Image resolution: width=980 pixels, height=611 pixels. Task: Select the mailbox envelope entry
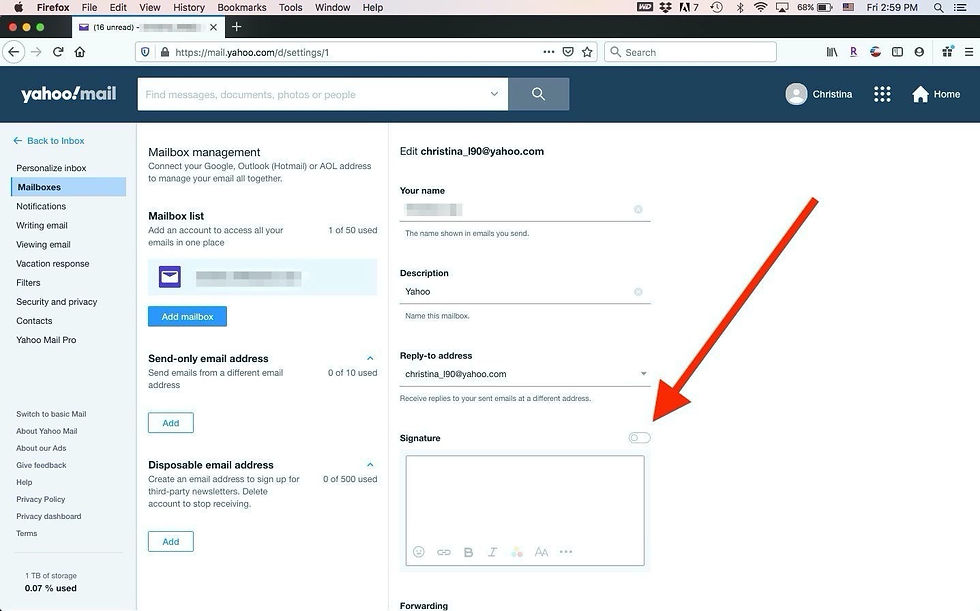[x=262, y=277]
